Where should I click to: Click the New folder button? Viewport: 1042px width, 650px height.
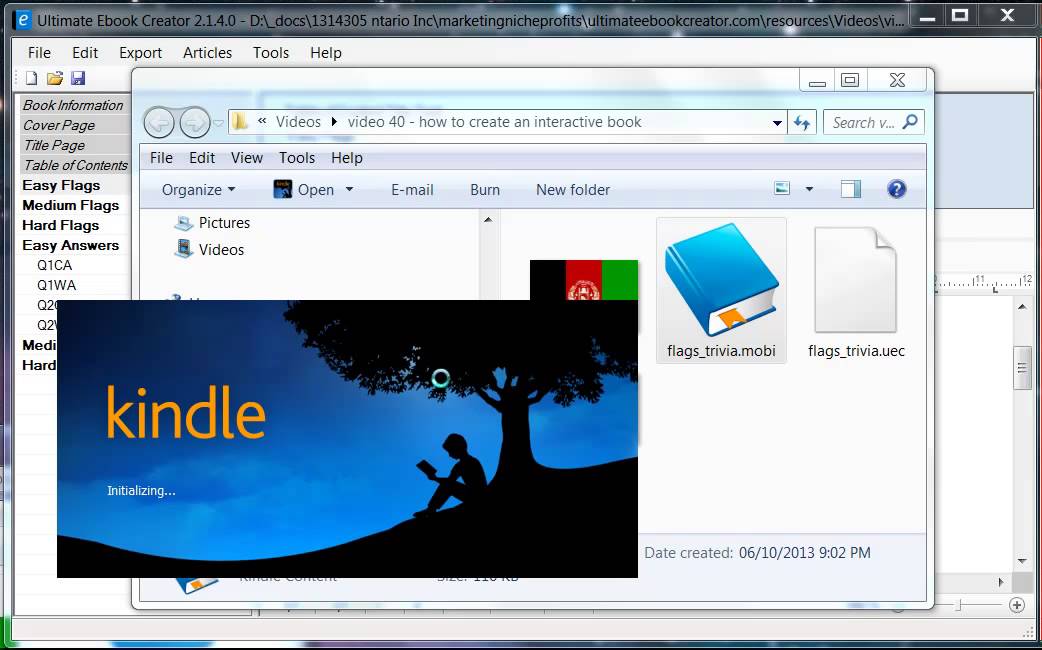point(573,189)
